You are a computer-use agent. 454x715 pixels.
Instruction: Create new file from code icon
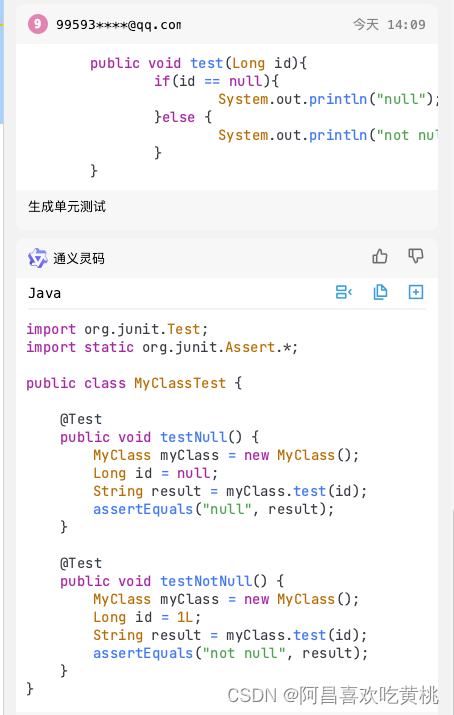click(x=416, y=292)
